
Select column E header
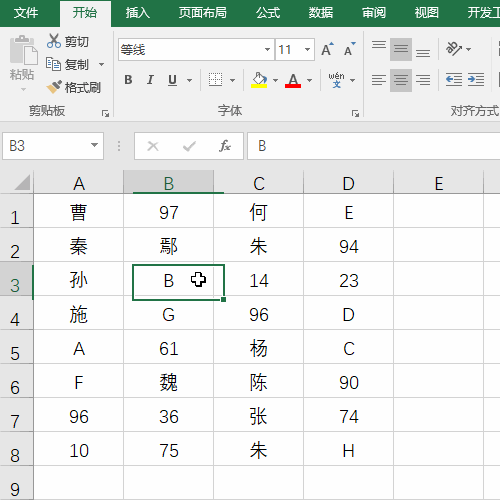tap(439, 183)
